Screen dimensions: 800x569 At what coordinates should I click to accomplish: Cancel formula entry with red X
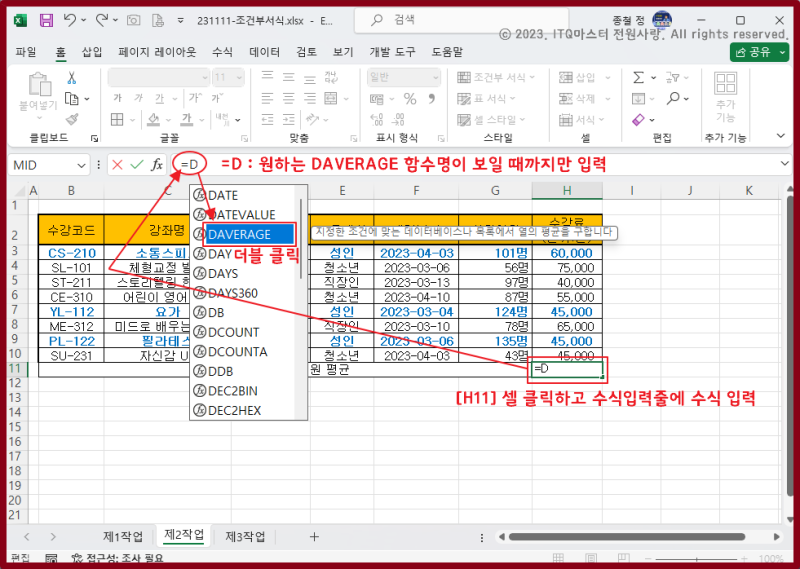[x=117, y=165]
